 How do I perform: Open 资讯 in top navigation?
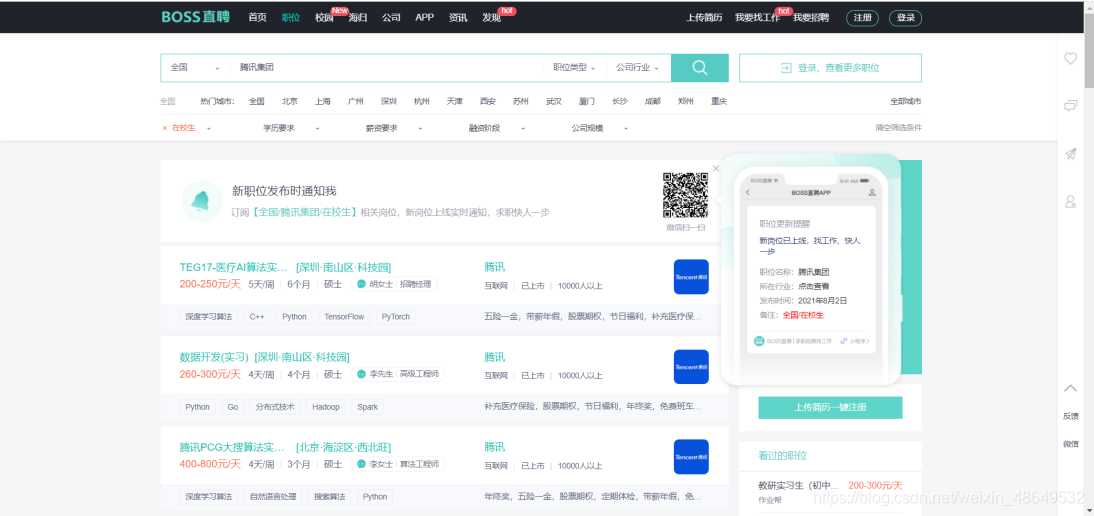(458, 17)
